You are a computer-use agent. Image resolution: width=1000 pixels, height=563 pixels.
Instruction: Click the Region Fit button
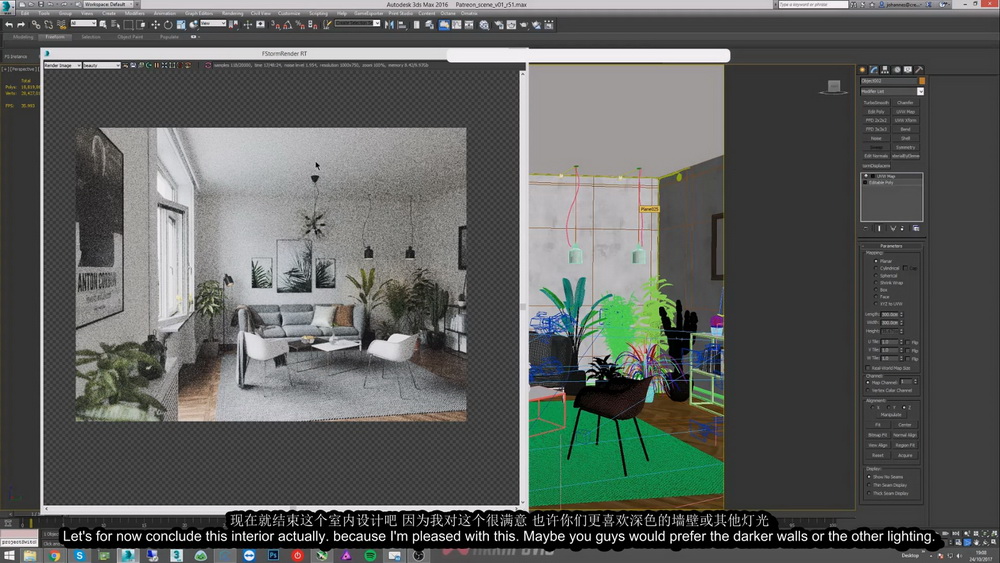click(x=905, y=445)
